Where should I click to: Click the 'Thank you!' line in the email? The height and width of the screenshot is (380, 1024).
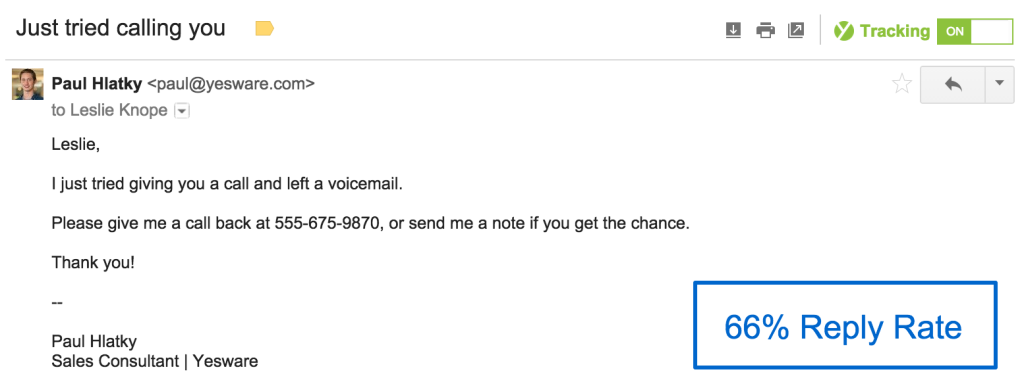(x=93, y=264)
